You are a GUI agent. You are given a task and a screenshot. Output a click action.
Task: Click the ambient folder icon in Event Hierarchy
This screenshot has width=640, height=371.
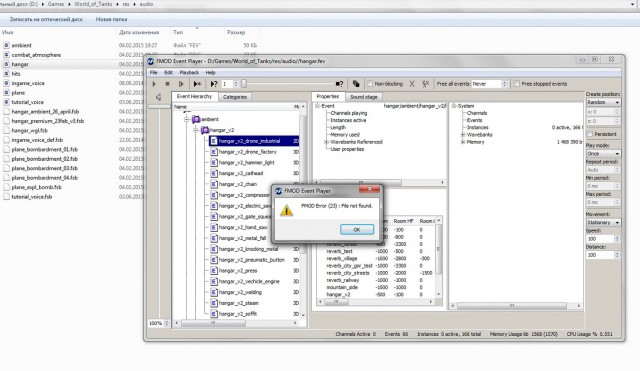click(x=196, y=119)
